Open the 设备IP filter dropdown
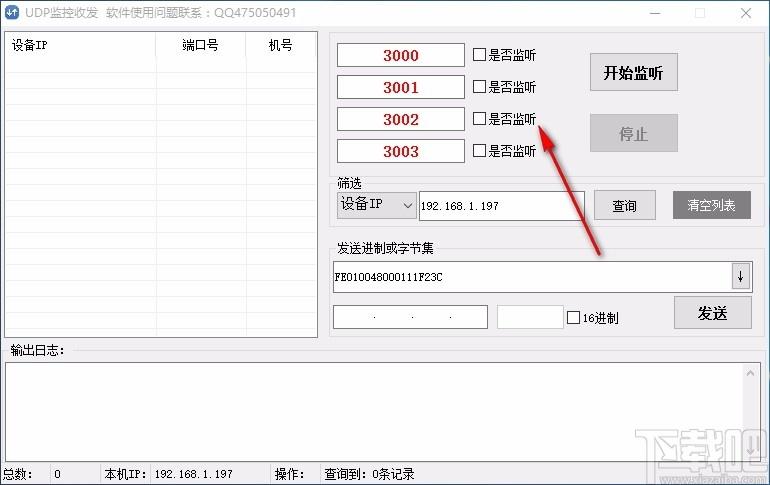This screenshot has height=485, width=770. coord(377,205)
